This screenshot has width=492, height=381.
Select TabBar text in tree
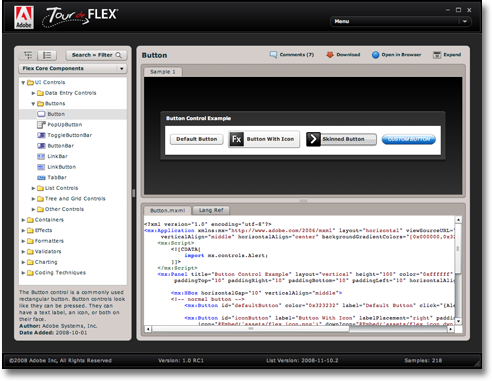(x=57, y=178)
